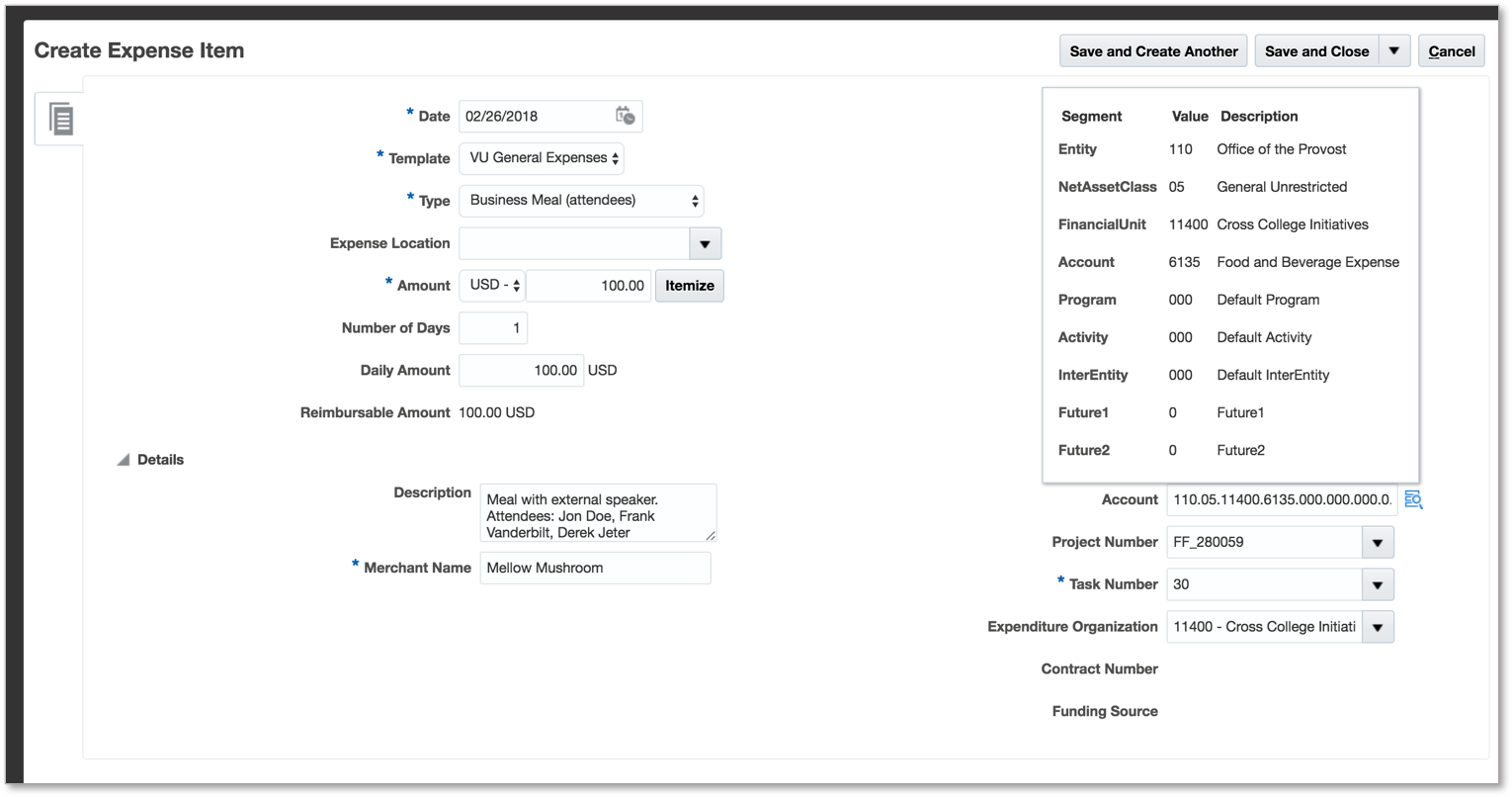Collapse the Details section triangle
The width and height of the screenshot is (1512, 797).
point(124,460)
